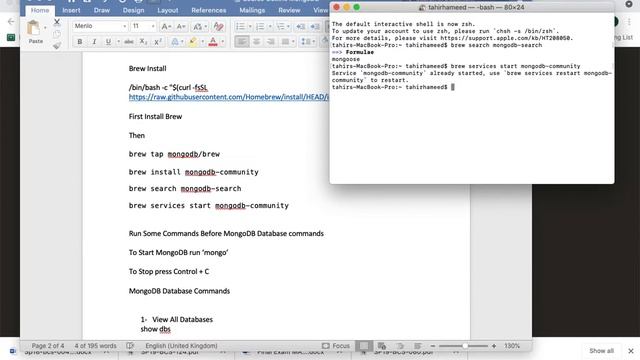Apply subscript formatting
The height and width of the screenshot is (360, 640).
(143, 42)
